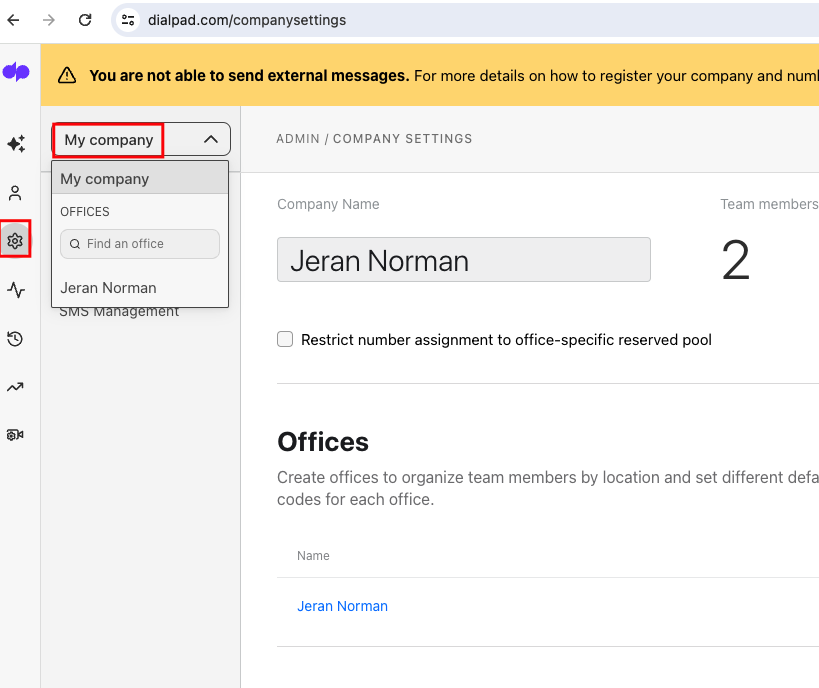Open Dialpad AI sparkle icon in sidebar
The width and height of the screenshot is (819, 688).
click(x=16, y=144)
